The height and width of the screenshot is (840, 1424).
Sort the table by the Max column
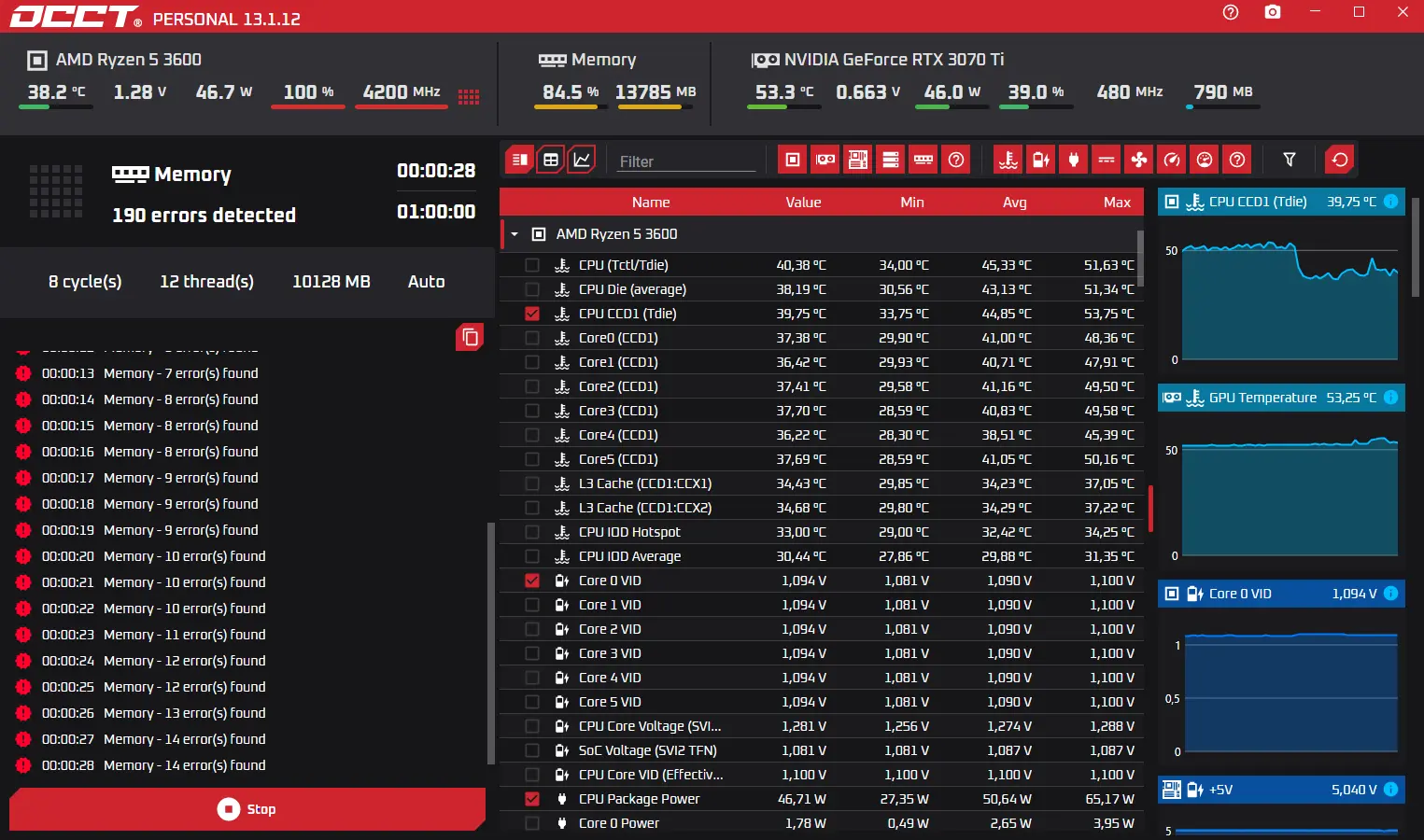click(1117, 203)
